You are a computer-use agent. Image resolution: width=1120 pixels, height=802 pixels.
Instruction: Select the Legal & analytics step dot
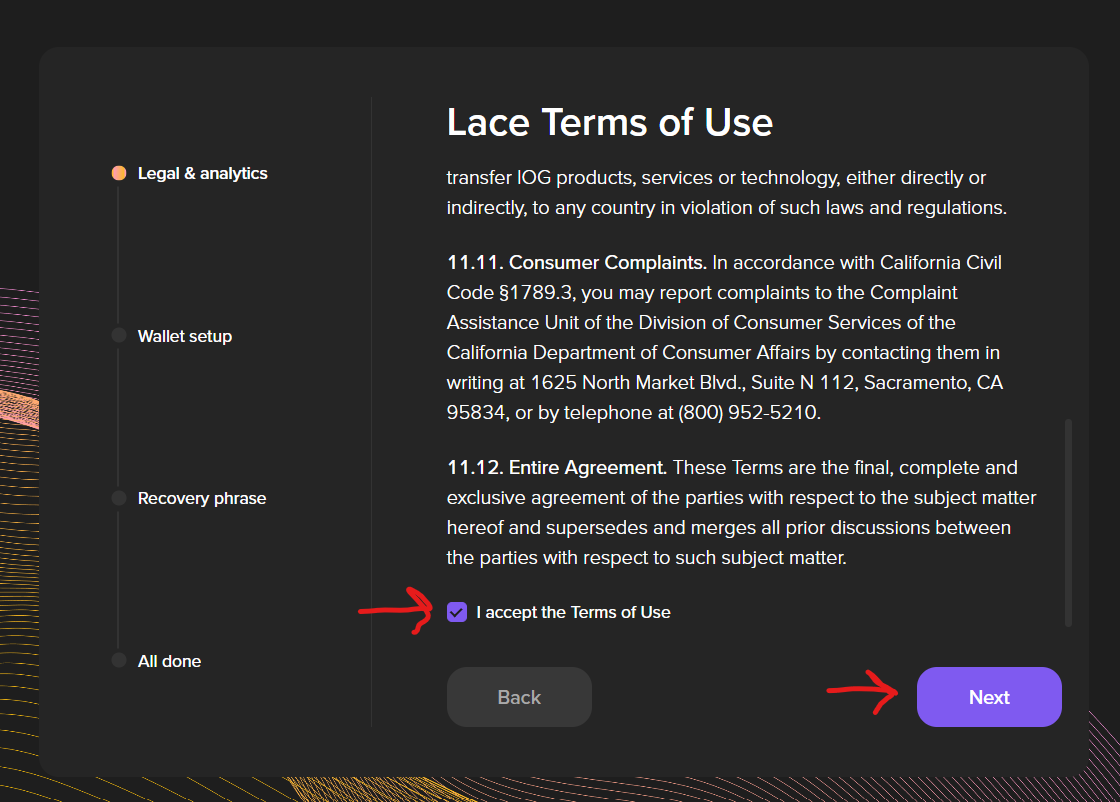(x=119, y=172)
